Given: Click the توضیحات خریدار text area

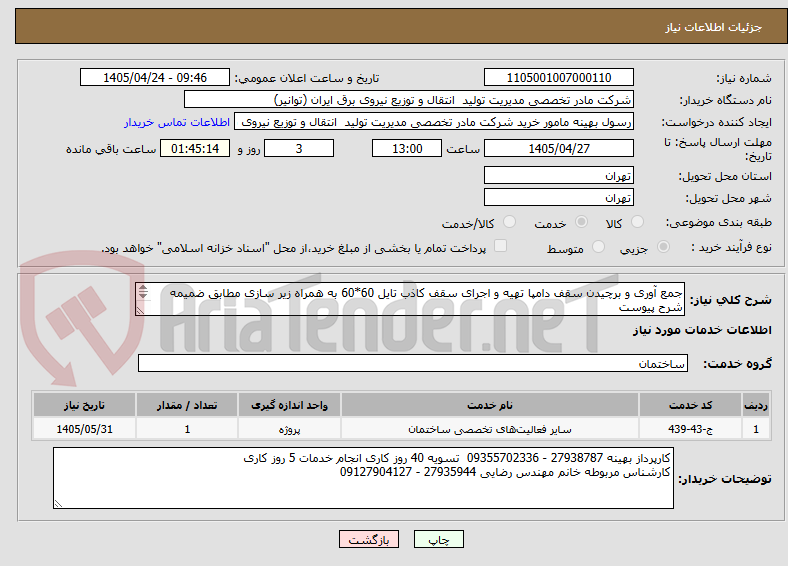Looking at the screenshot, I should (x=363, y=479).
